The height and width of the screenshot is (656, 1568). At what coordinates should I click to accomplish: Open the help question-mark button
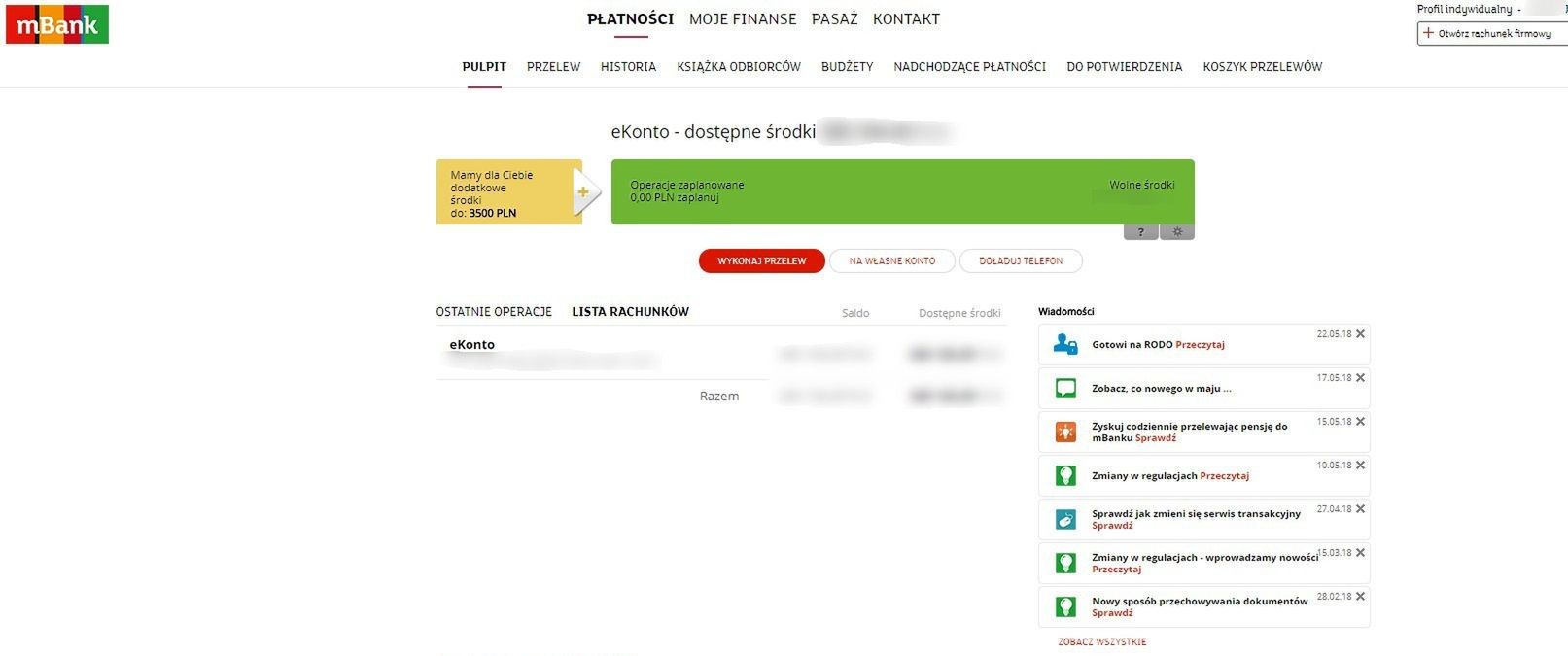click(x=1140, y=232)
